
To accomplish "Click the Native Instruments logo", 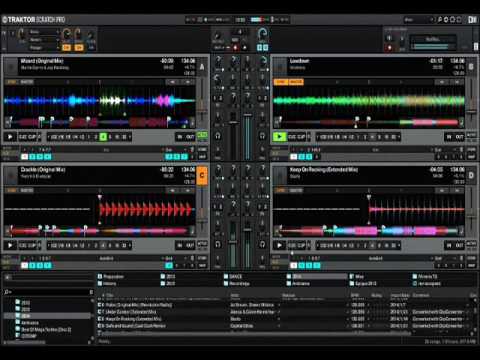I will click(x=472, y=20).
